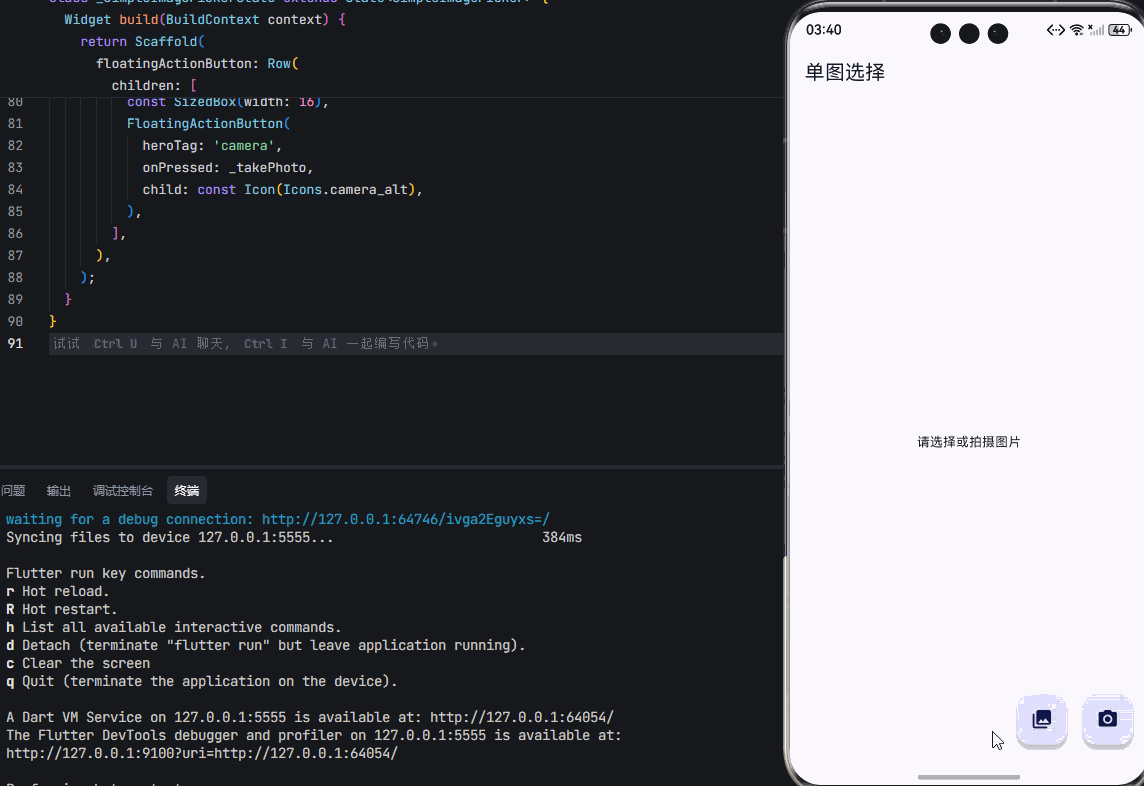
Task: Click the onPressed: _takePhoto line
Action: pyautogui.click(x=228, y=167)
